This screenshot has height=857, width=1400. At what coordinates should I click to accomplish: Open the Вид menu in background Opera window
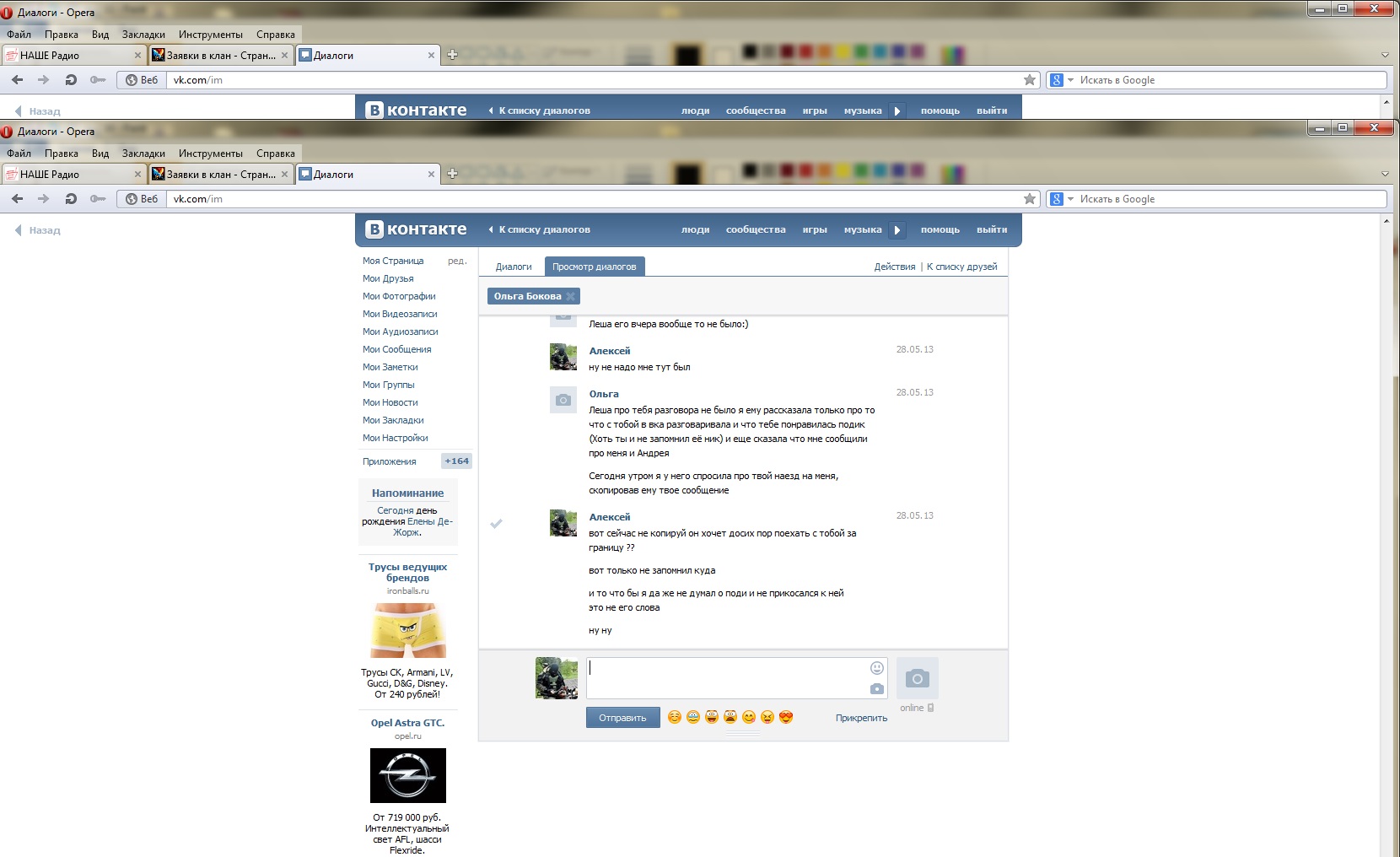point(100,35)
